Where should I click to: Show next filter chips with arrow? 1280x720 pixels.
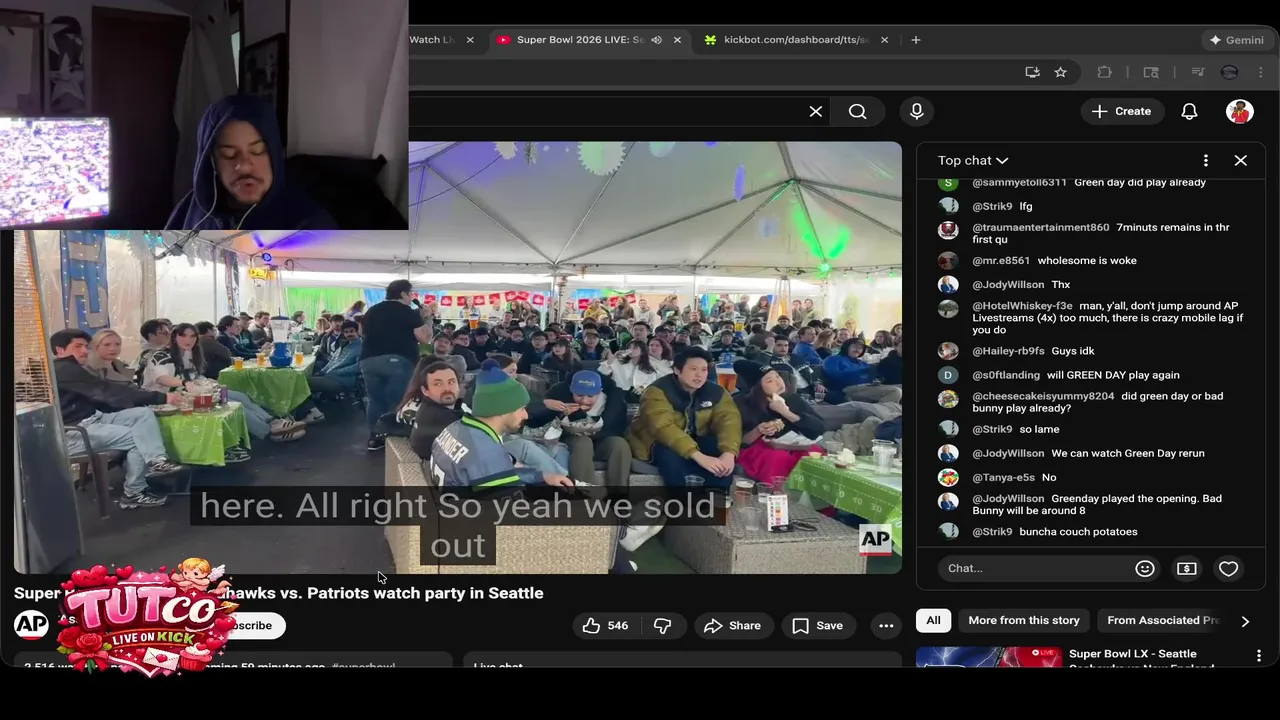point(1245,621)
